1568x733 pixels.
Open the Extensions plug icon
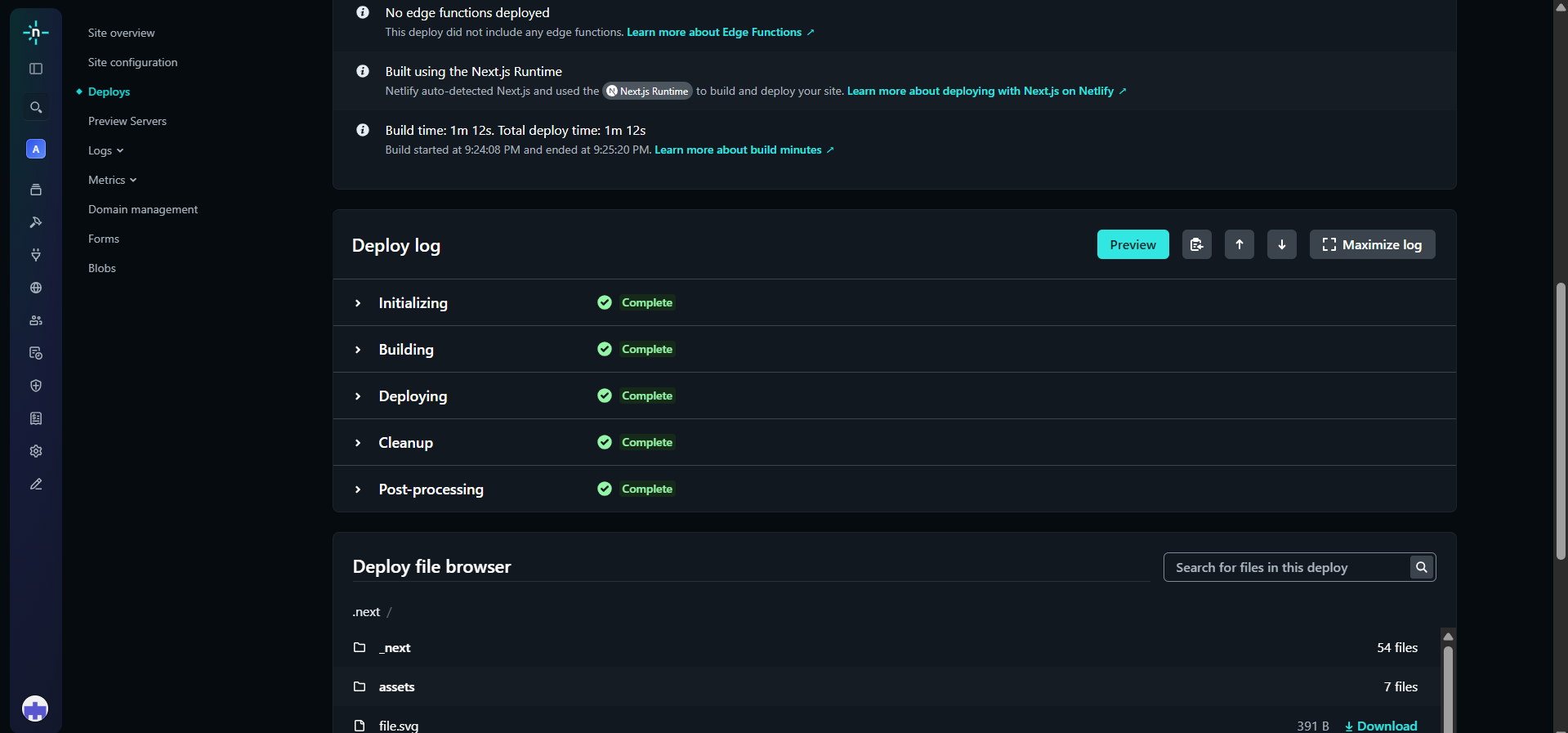click(36, 255)
